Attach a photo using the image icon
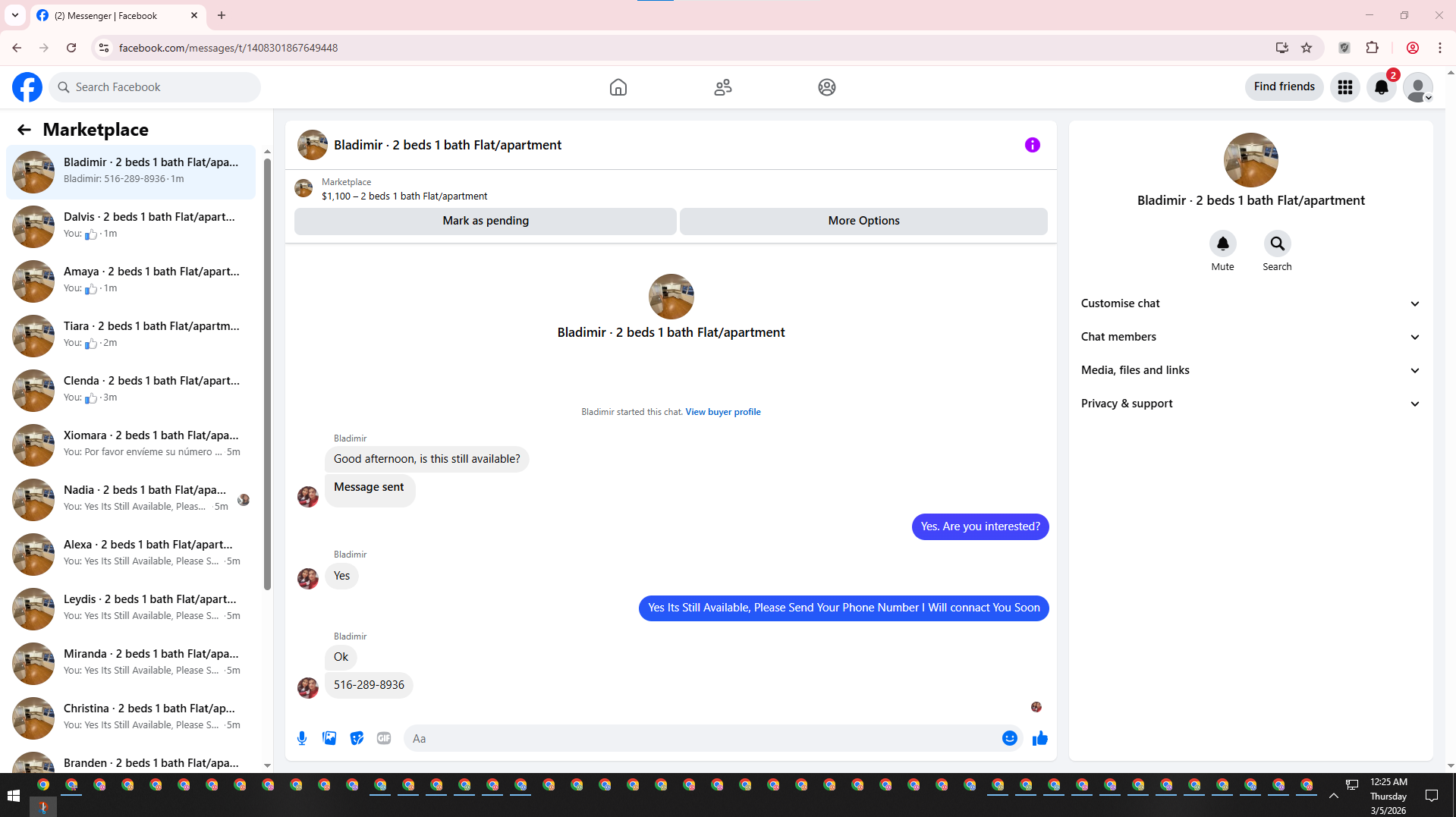This screenshot has height=817, width=1456. point(329,738)
